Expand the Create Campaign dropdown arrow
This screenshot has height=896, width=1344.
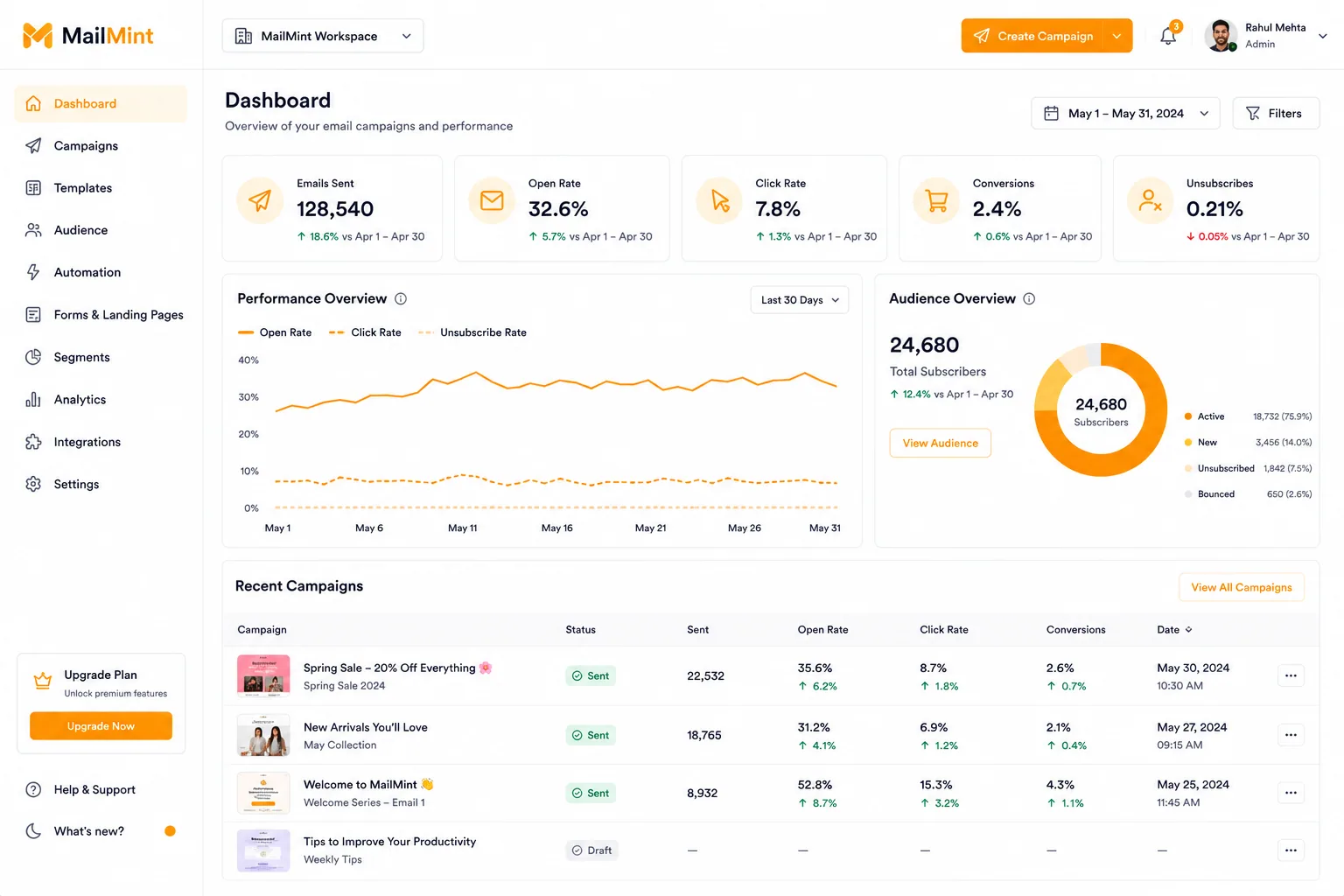(x=1117, y=36)
